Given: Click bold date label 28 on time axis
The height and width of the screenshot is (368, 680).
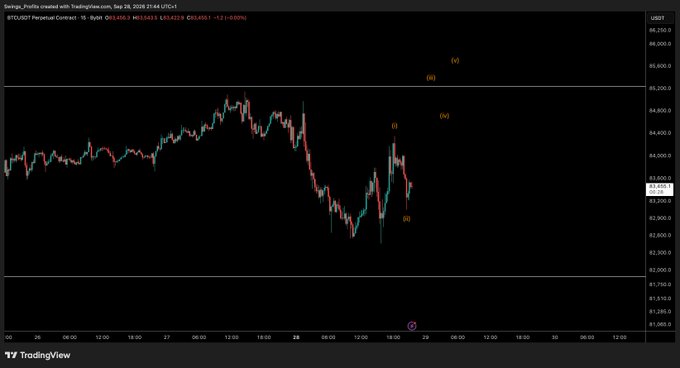Looking at the screenshot, I should [x=296, y=337].
